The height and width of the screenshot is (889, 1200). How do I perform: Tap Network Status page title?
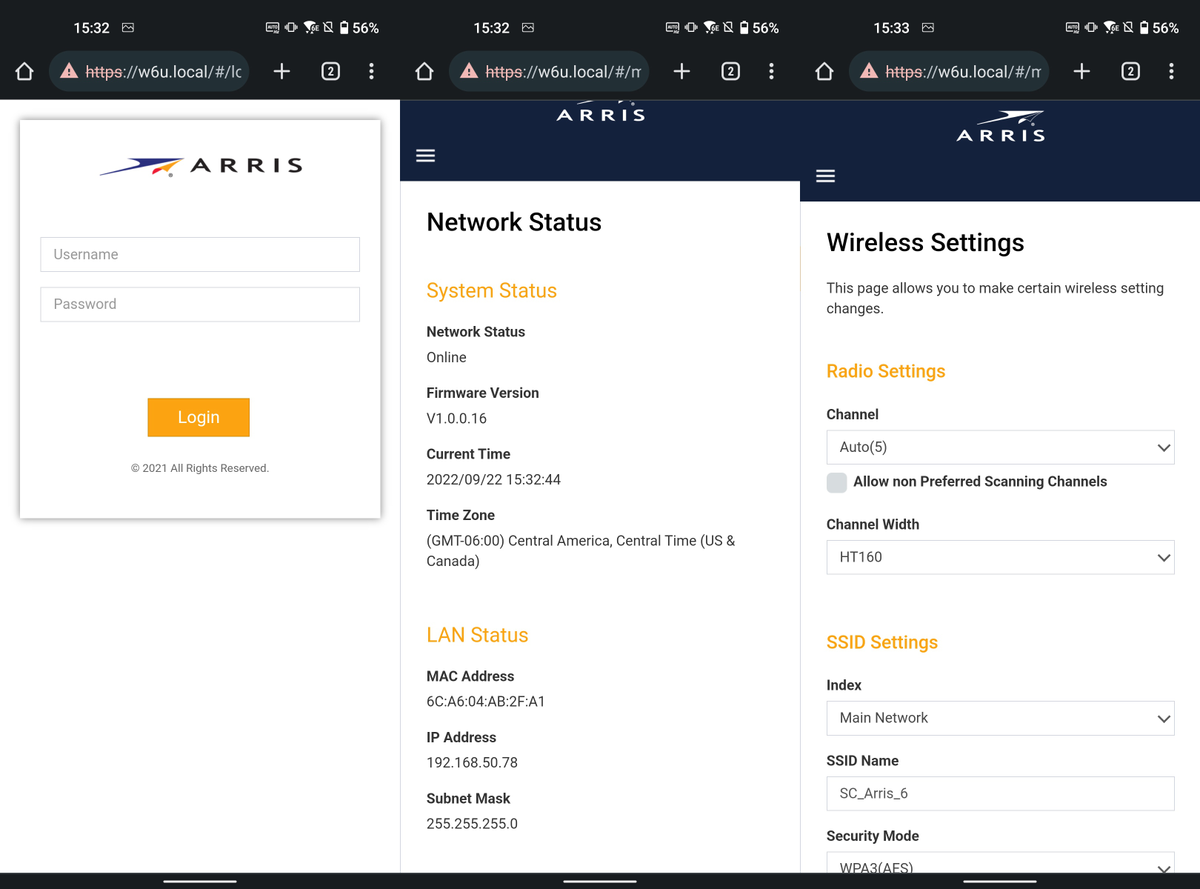[514, 222]
